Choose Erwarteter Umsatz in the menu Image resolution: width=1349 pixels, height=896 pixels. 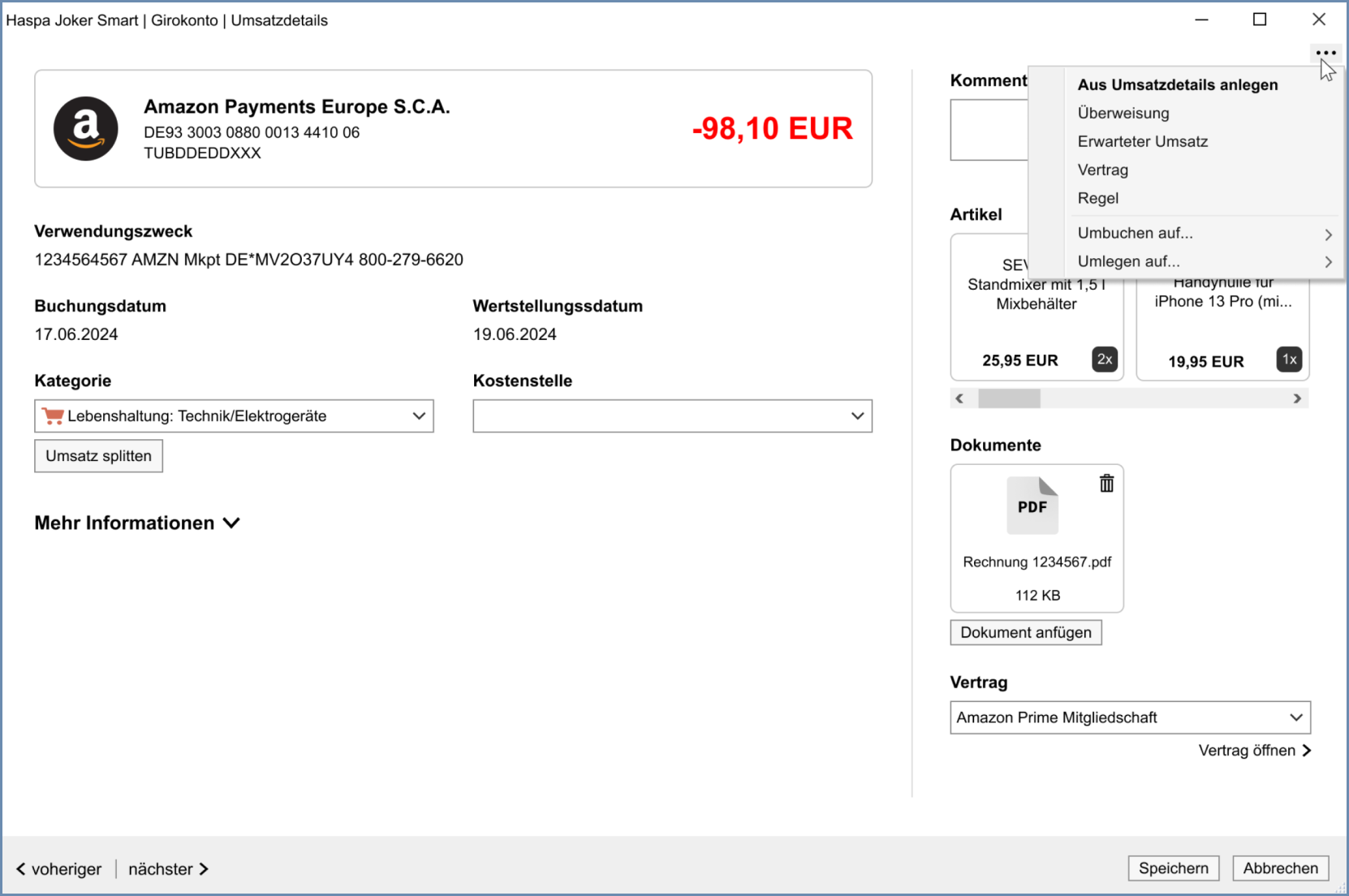tap(1142, 142)
